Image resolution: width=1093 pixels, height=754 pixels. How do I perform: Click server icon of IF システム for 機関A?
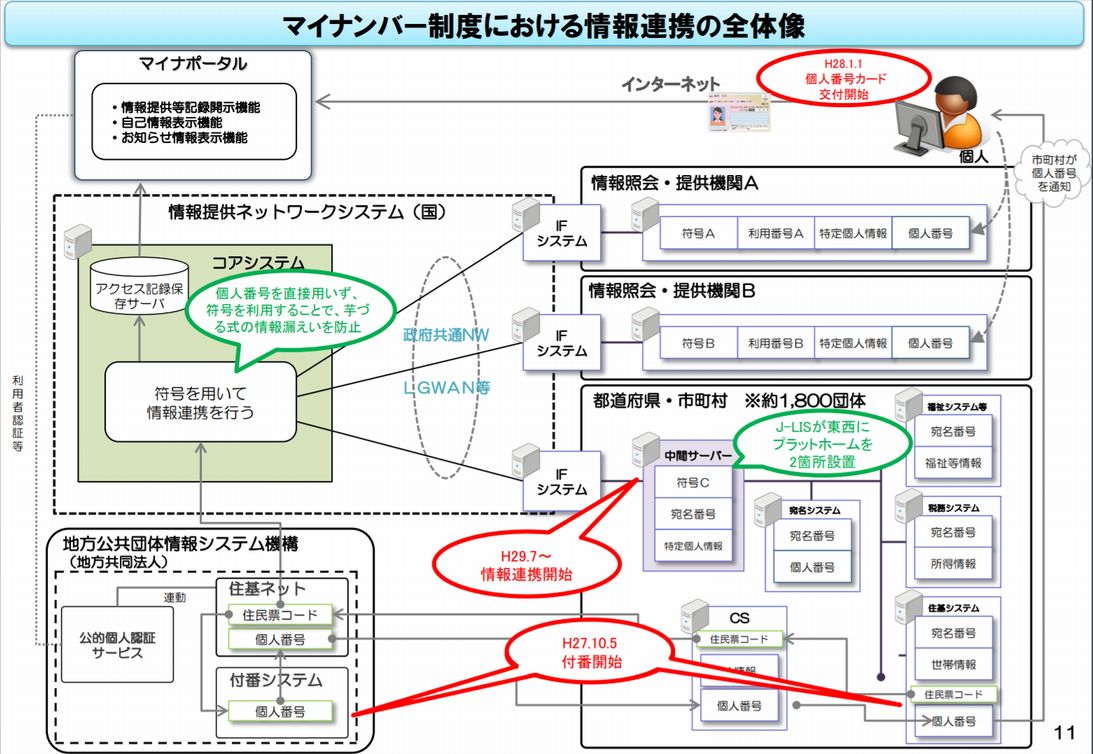(x=526, y=216)
